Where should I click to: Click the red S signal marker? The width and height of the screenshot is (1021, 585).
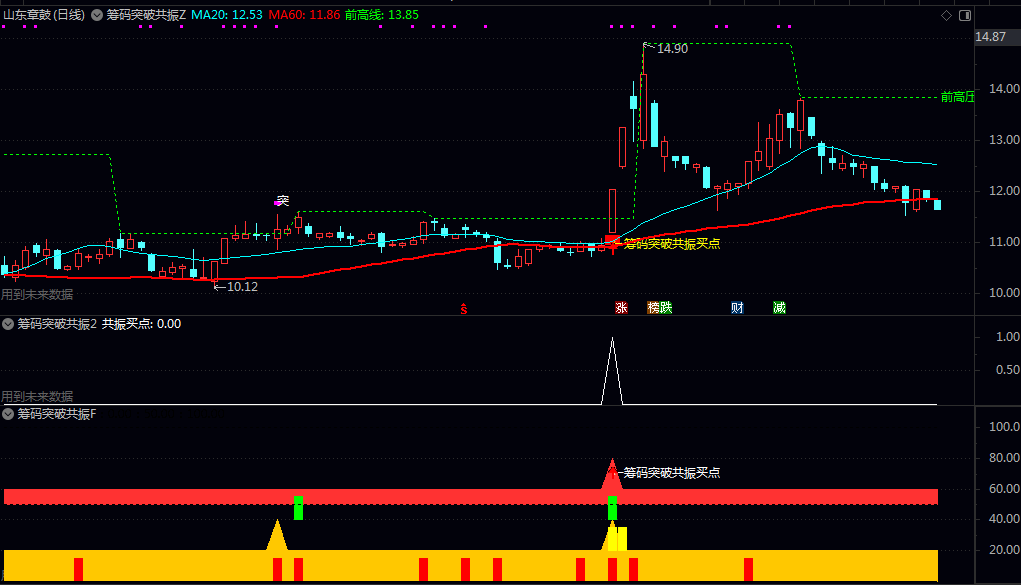(464, 309)
